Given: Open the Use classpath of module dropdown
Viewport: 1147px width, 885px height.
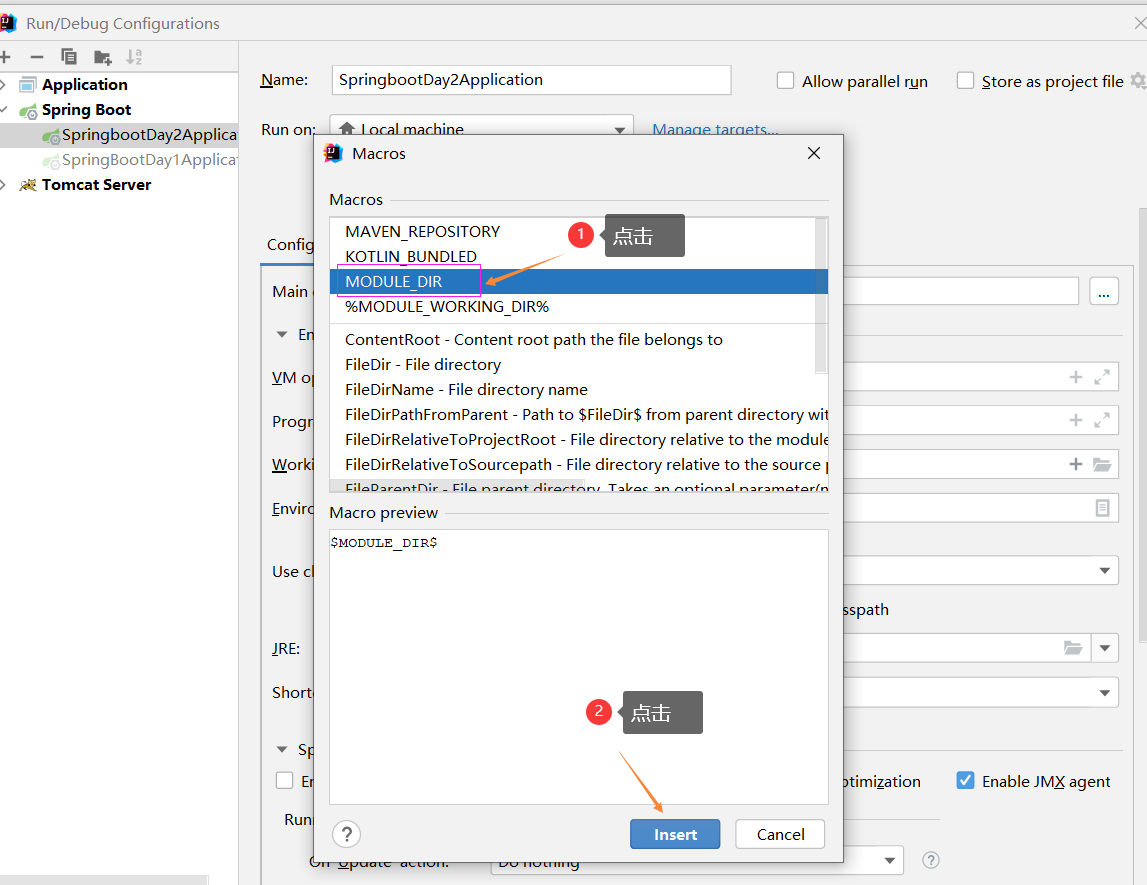Looking at the screenshot, I should [x=1105, y=570].
